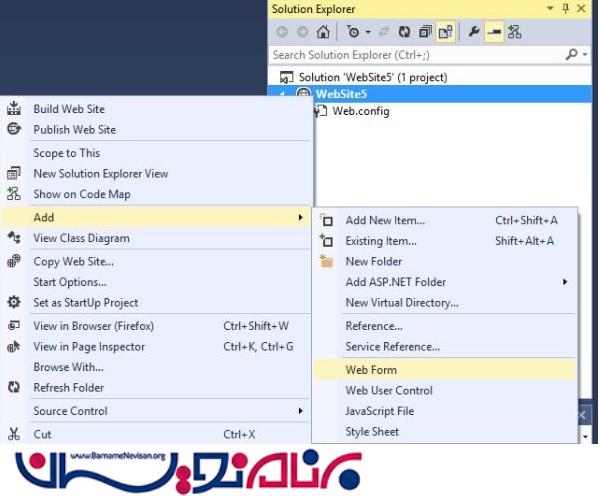
Task: Click the search magnifier icon
Action: tap(571, 55)
